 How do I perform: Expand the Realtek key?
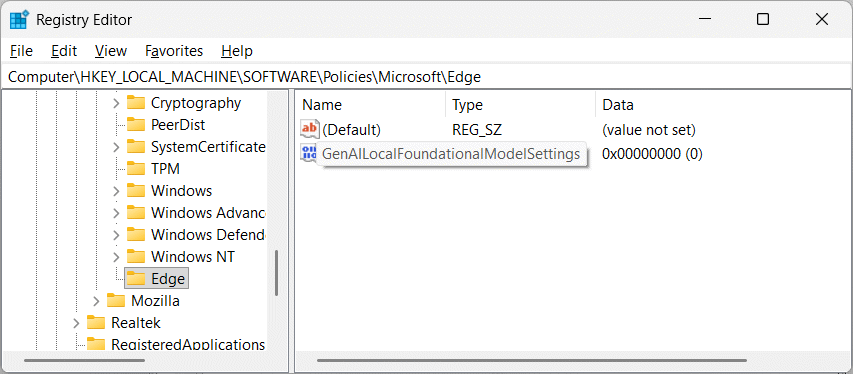(76, 323)
